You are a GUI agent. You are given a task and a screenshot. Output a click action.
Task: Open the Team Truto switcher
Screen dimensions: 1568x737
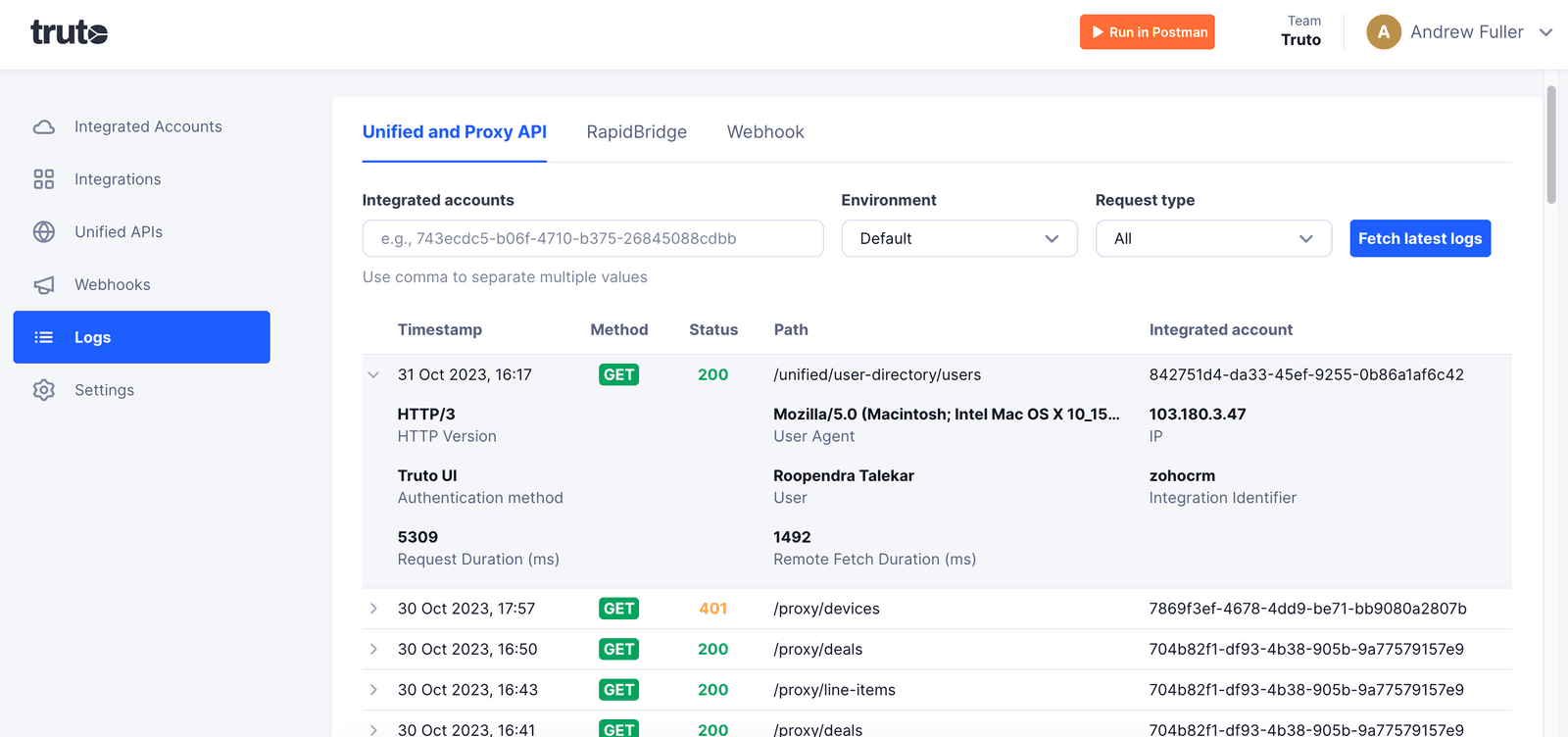click(x=1300, y=31)
